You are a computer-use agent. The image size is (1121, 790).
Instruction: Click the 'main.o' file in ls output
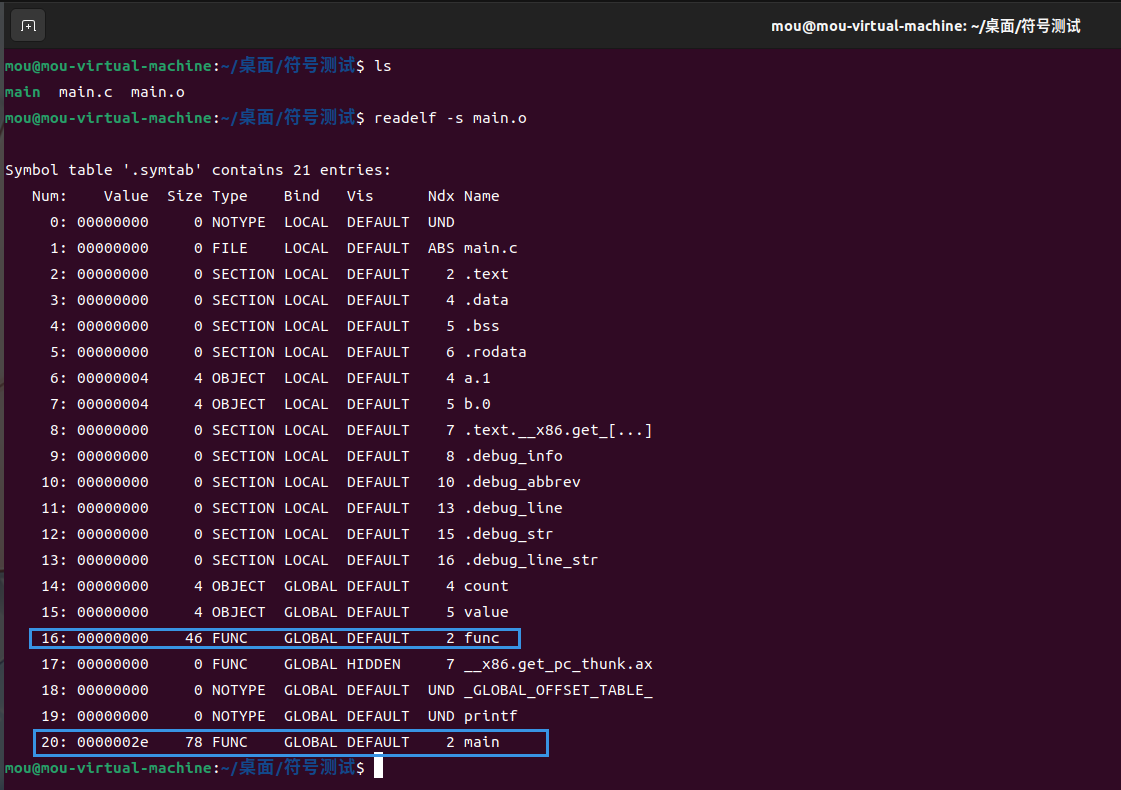(157, 92)
